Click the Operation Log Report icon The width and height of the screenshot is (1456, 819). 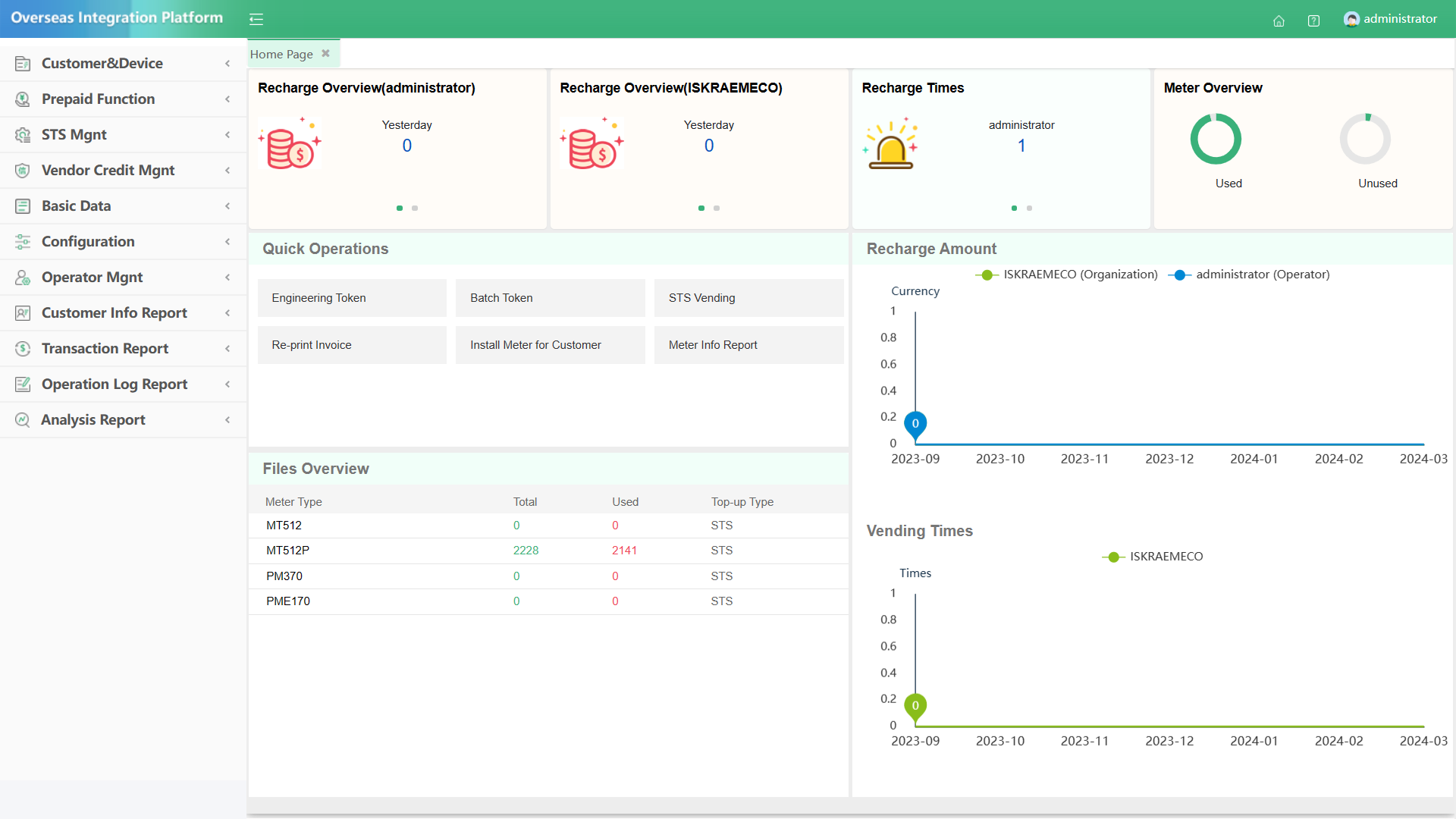[x=23, y=384]
